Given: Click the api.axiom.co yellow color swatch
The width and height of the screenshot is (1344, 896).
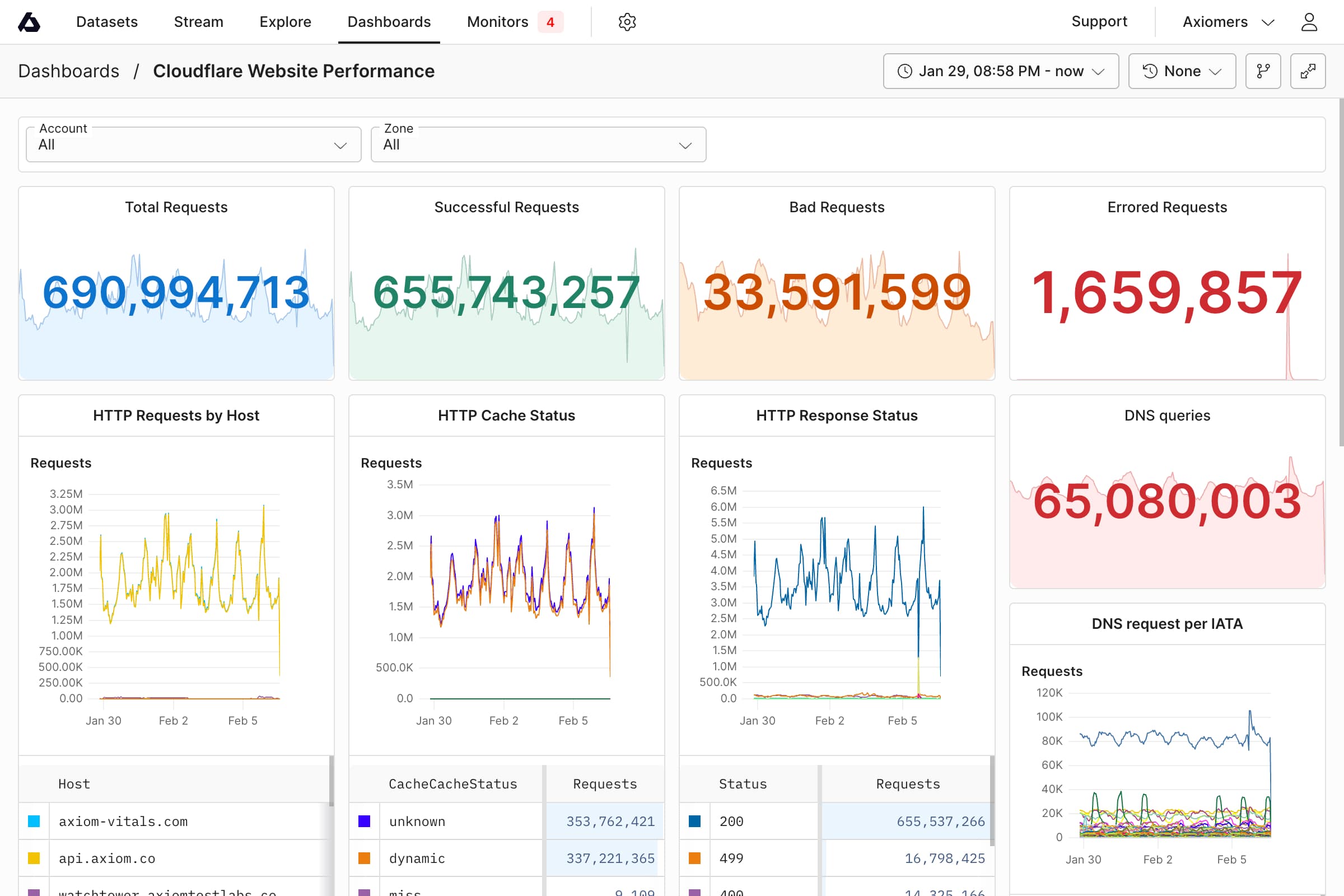Looking at the screenshot, I should (x=34, y=858).
